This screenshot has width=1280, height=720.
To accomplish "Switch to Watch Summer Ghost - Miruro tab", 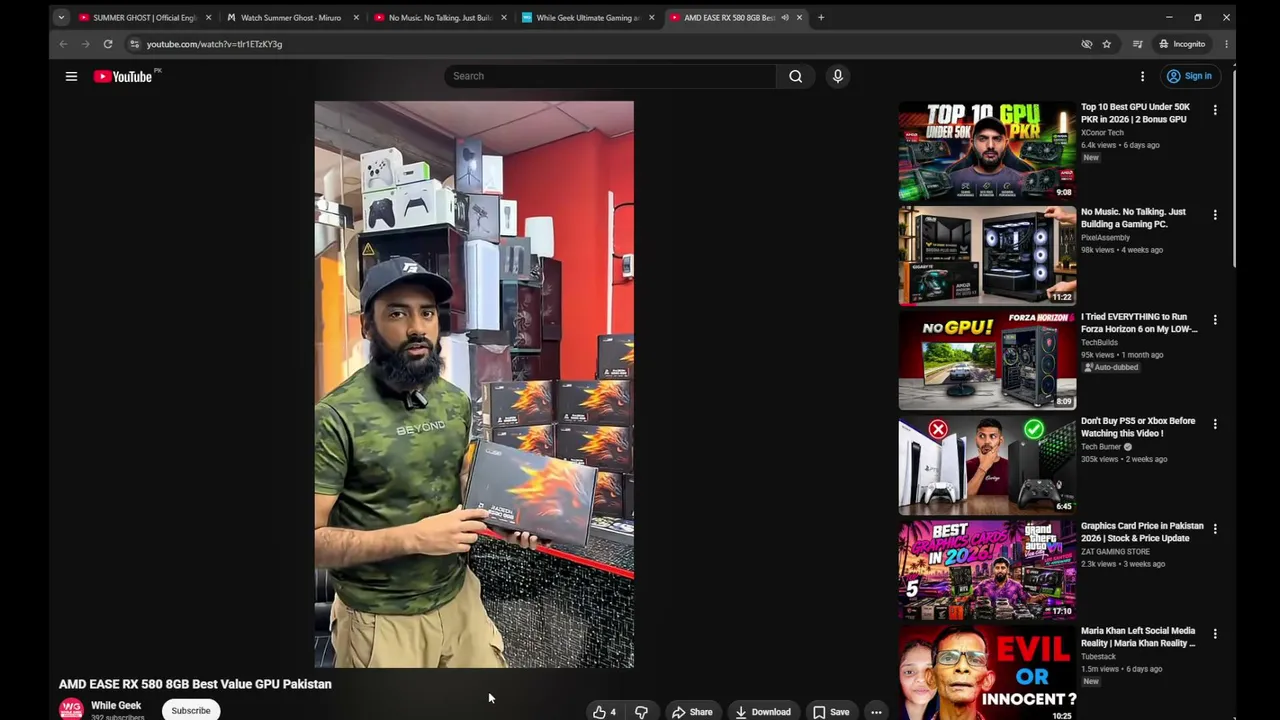I will click(x=291, y=17).
